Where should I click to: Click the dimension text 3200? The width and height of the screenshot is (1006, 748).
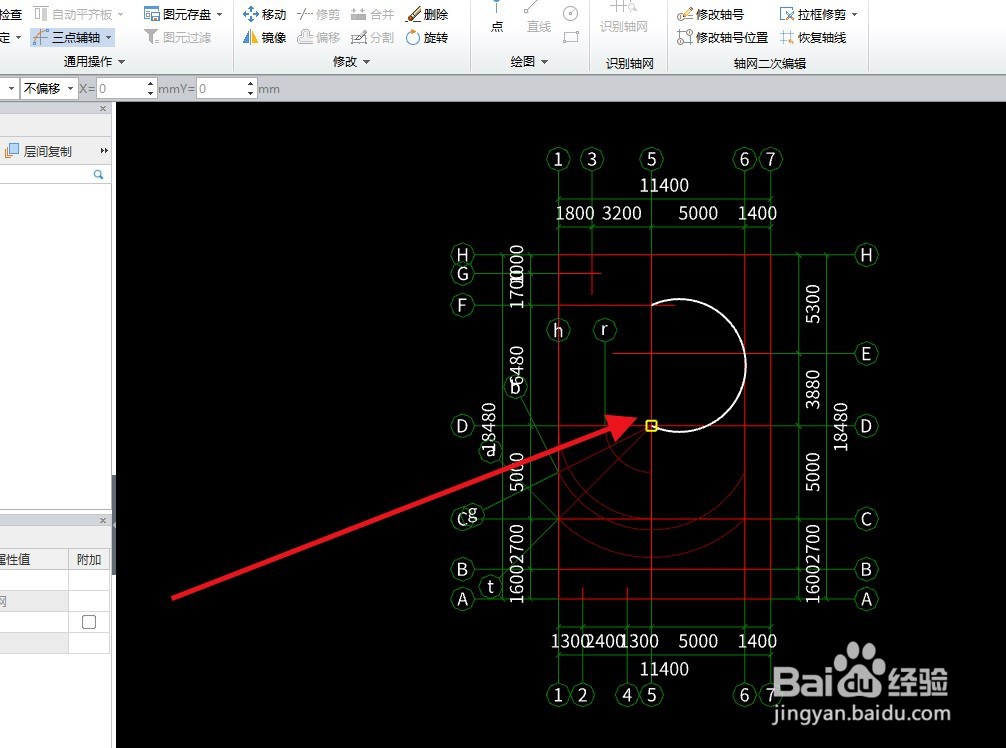tap(622, 213)
